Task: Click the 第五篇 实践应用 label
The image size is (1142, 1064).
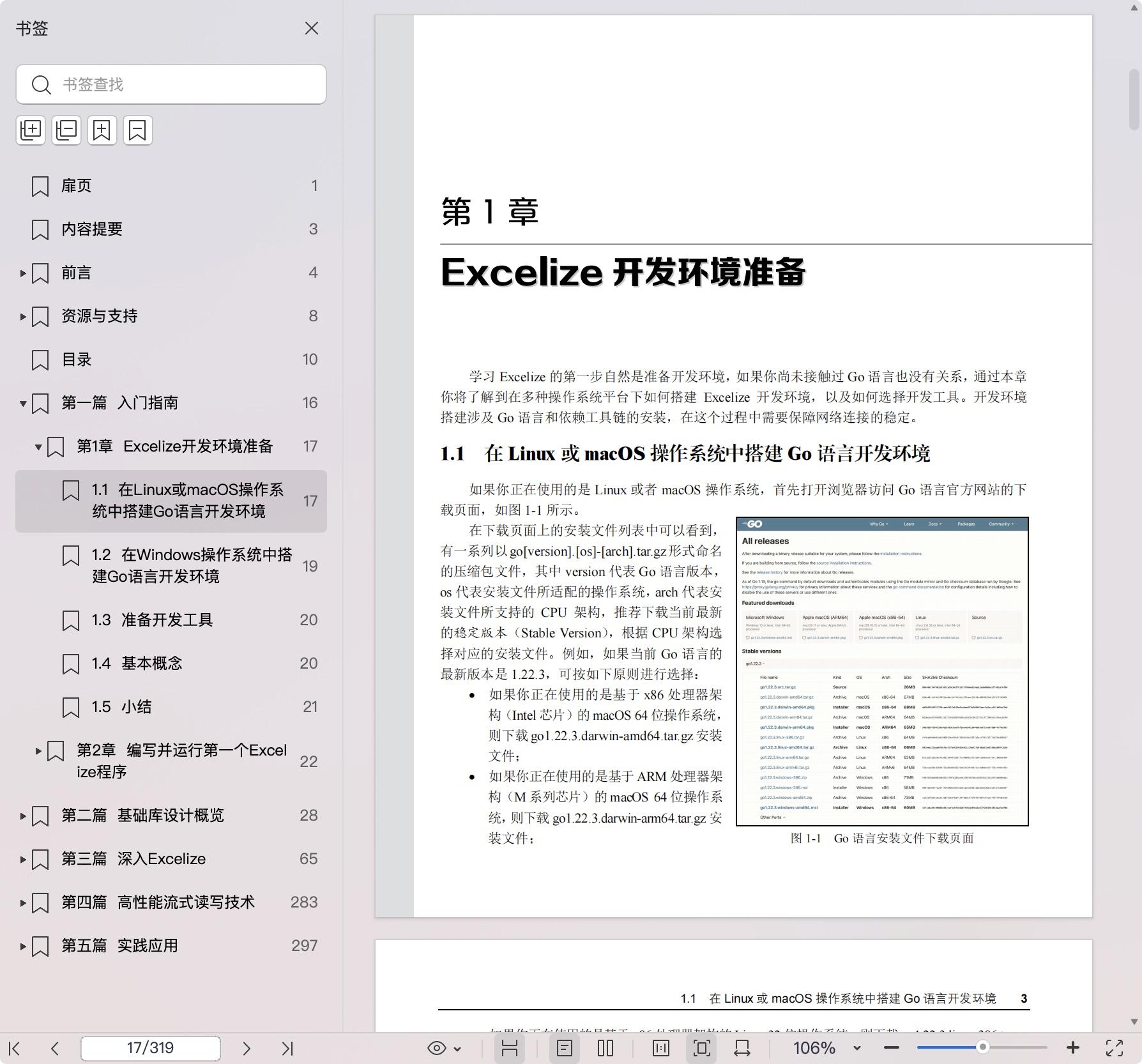Action: [119, 946]
